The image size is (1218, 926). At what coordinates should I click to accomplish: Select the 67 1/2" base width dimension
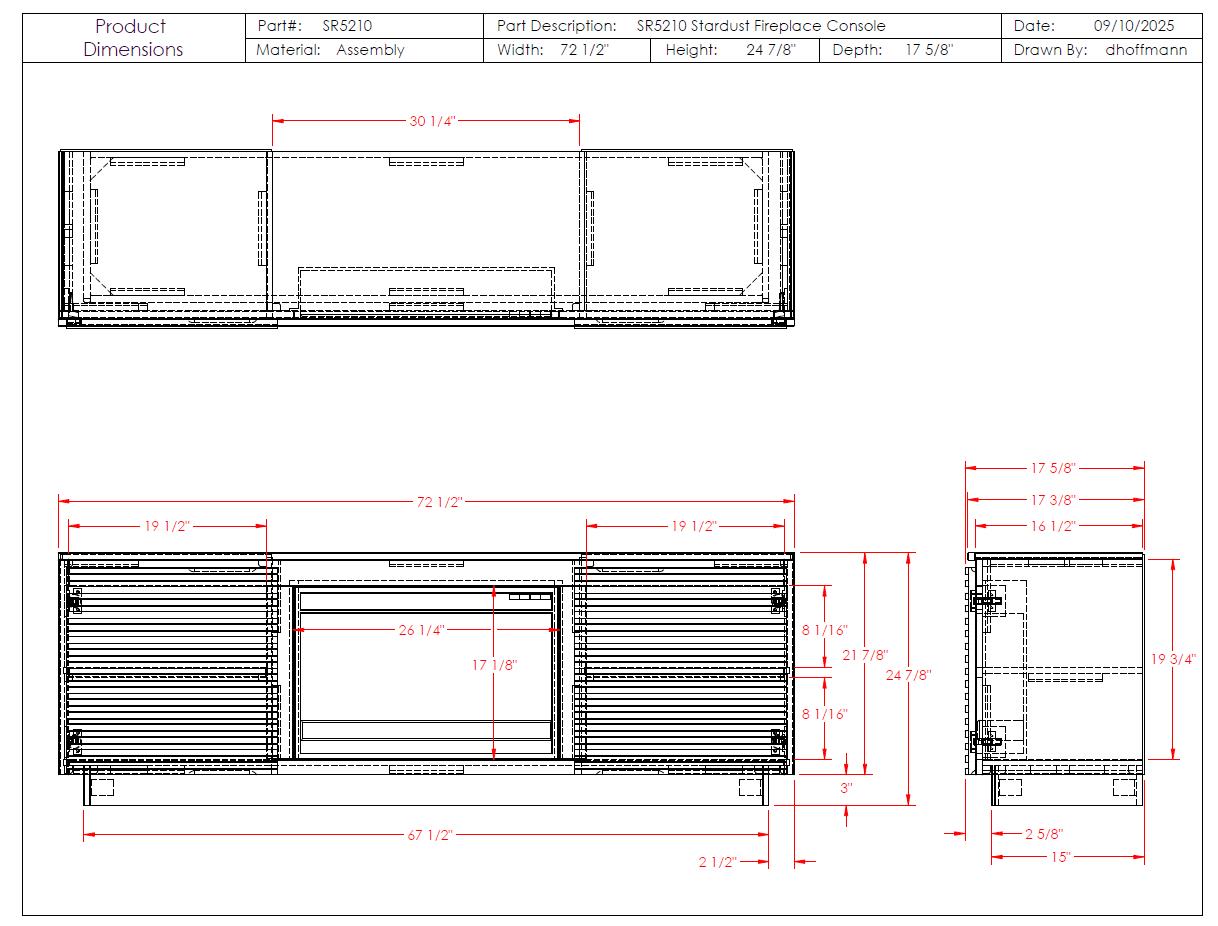pyautogui.click(x=430, y=835)
